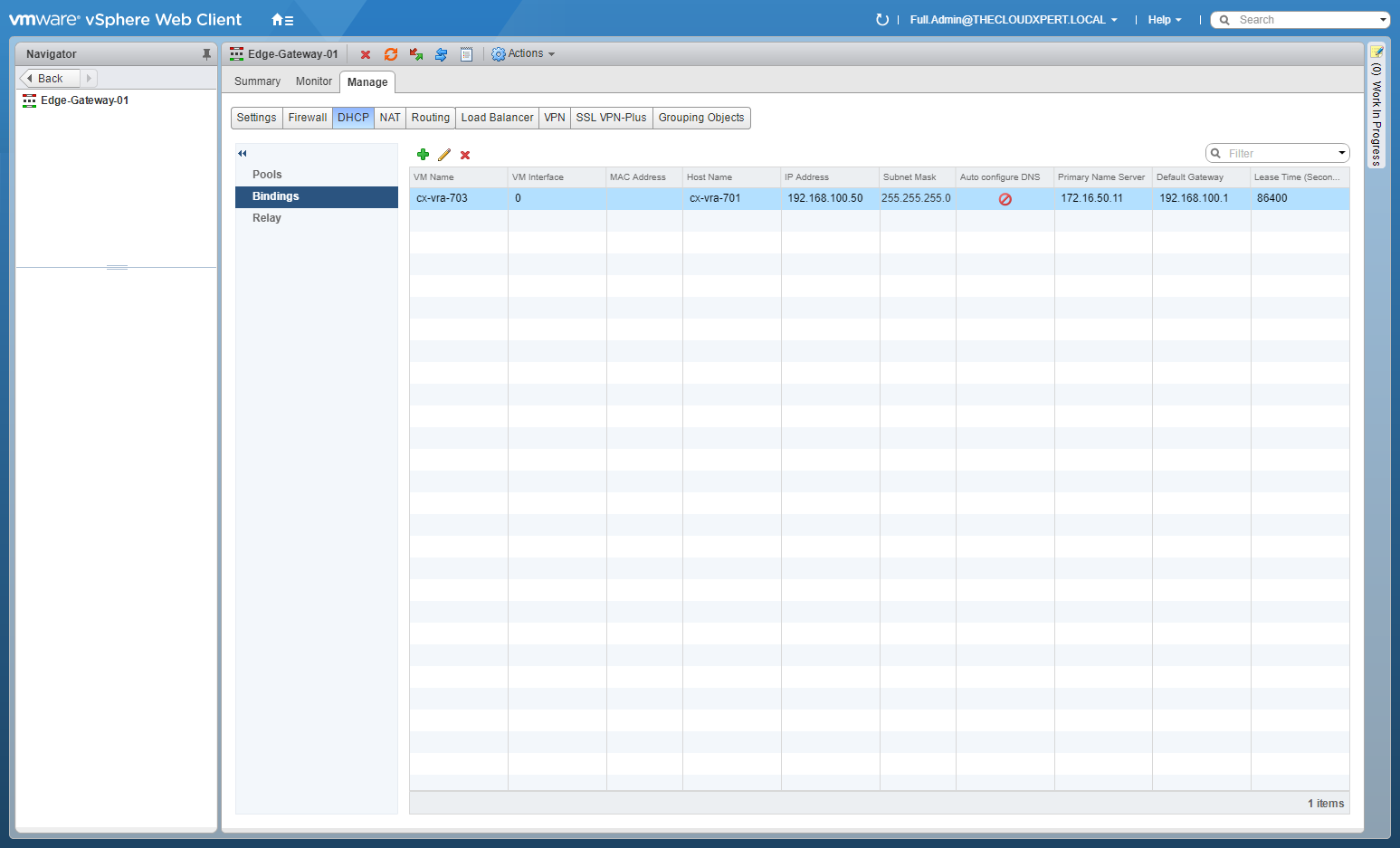Screen dimensions: 1400x848
Task: Delete the selected binding with red X
Action: [x=465, y=156]
